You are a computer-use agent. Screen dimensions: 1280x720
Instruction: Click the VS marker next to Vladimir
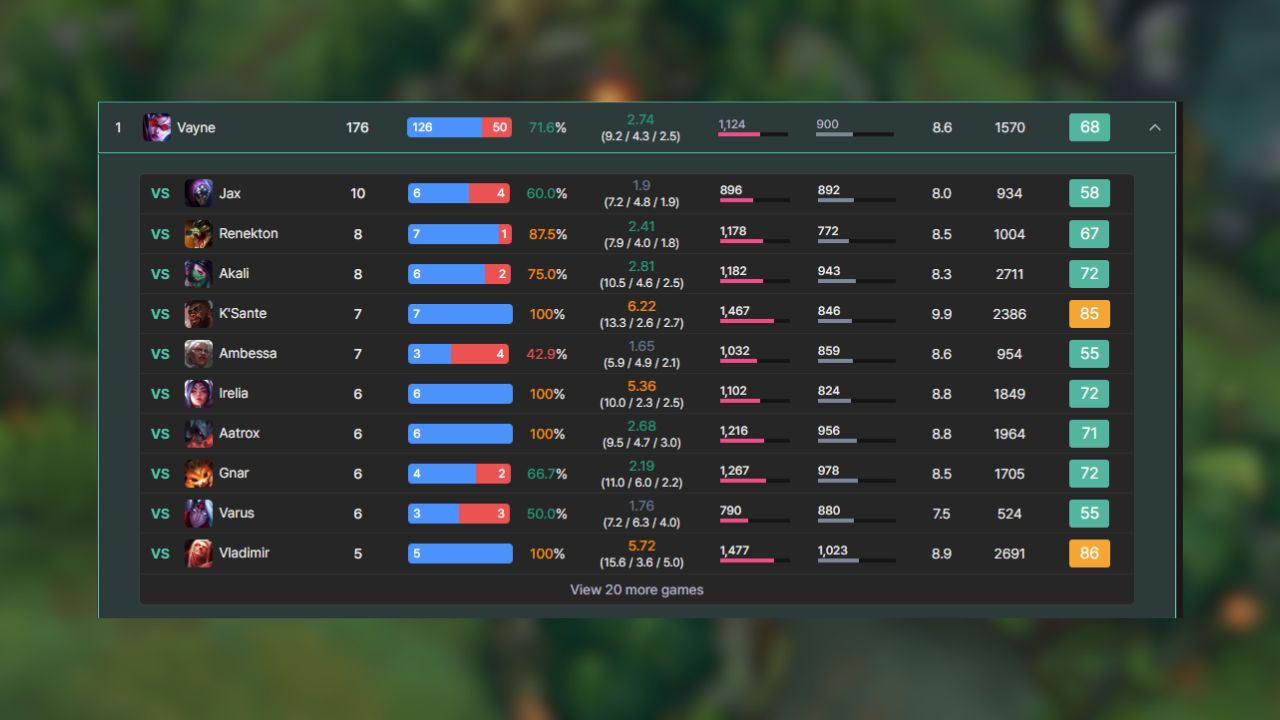[160, 553]
